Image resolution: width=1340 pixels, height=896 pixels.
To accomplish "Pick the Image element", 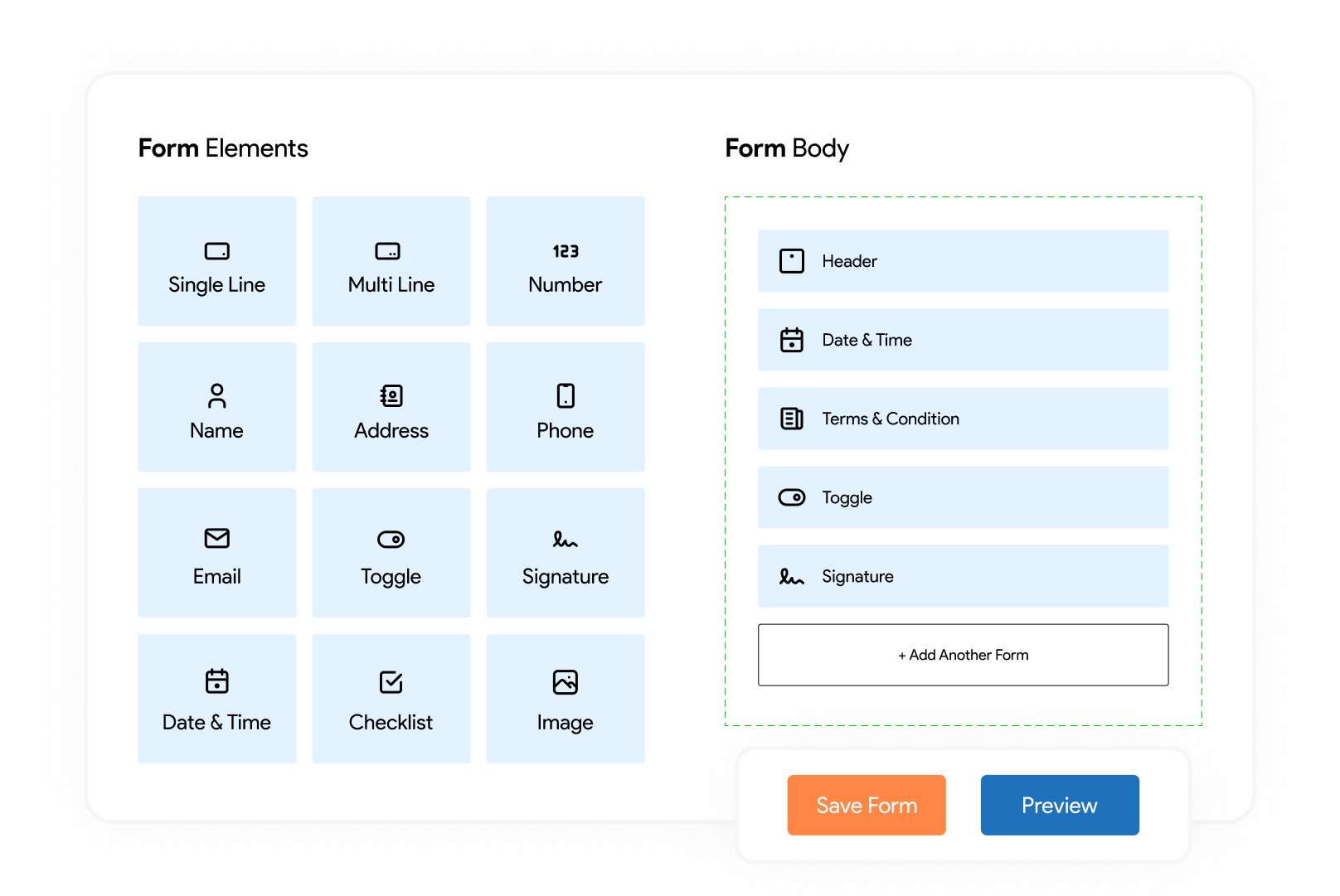I will coord(565,698).
